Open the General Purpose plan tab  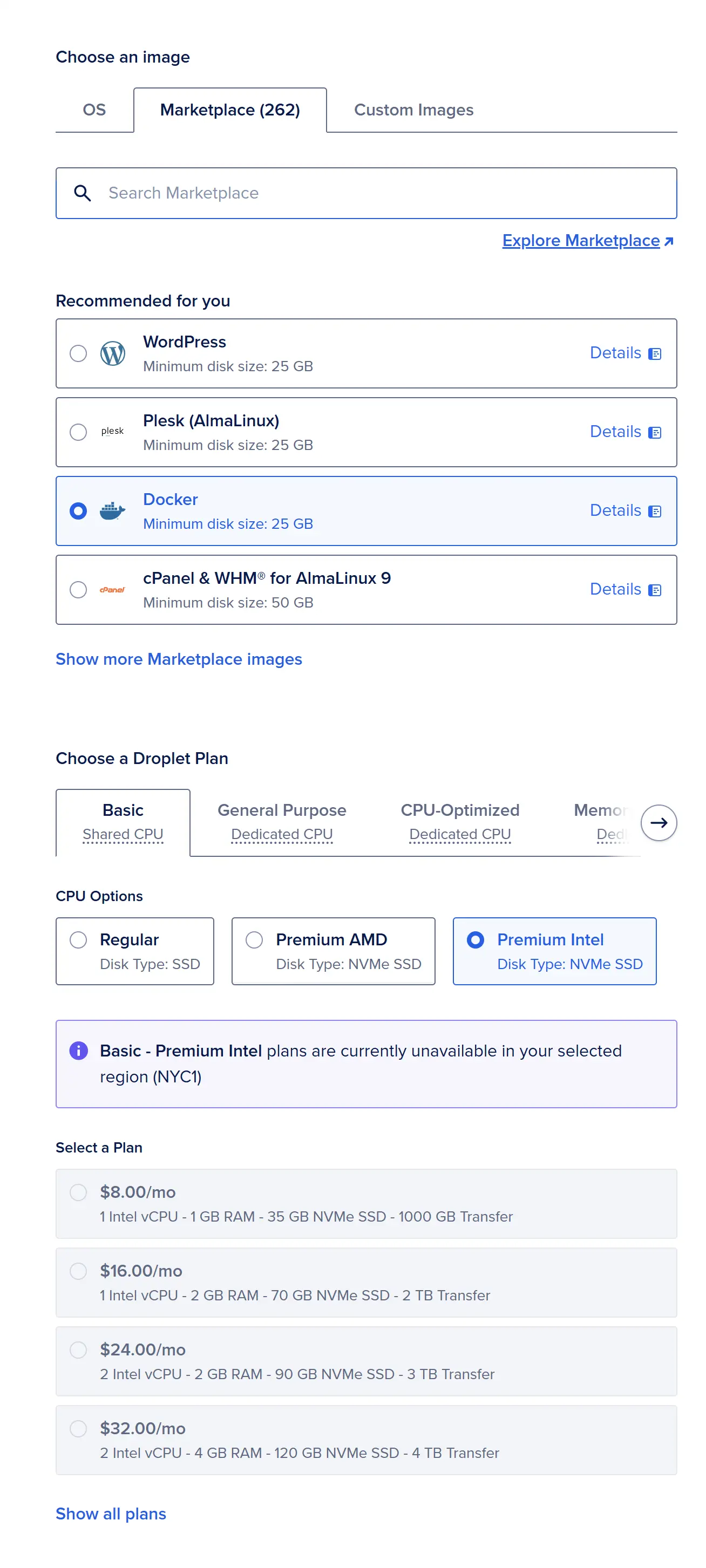click(x=282, y=822)
